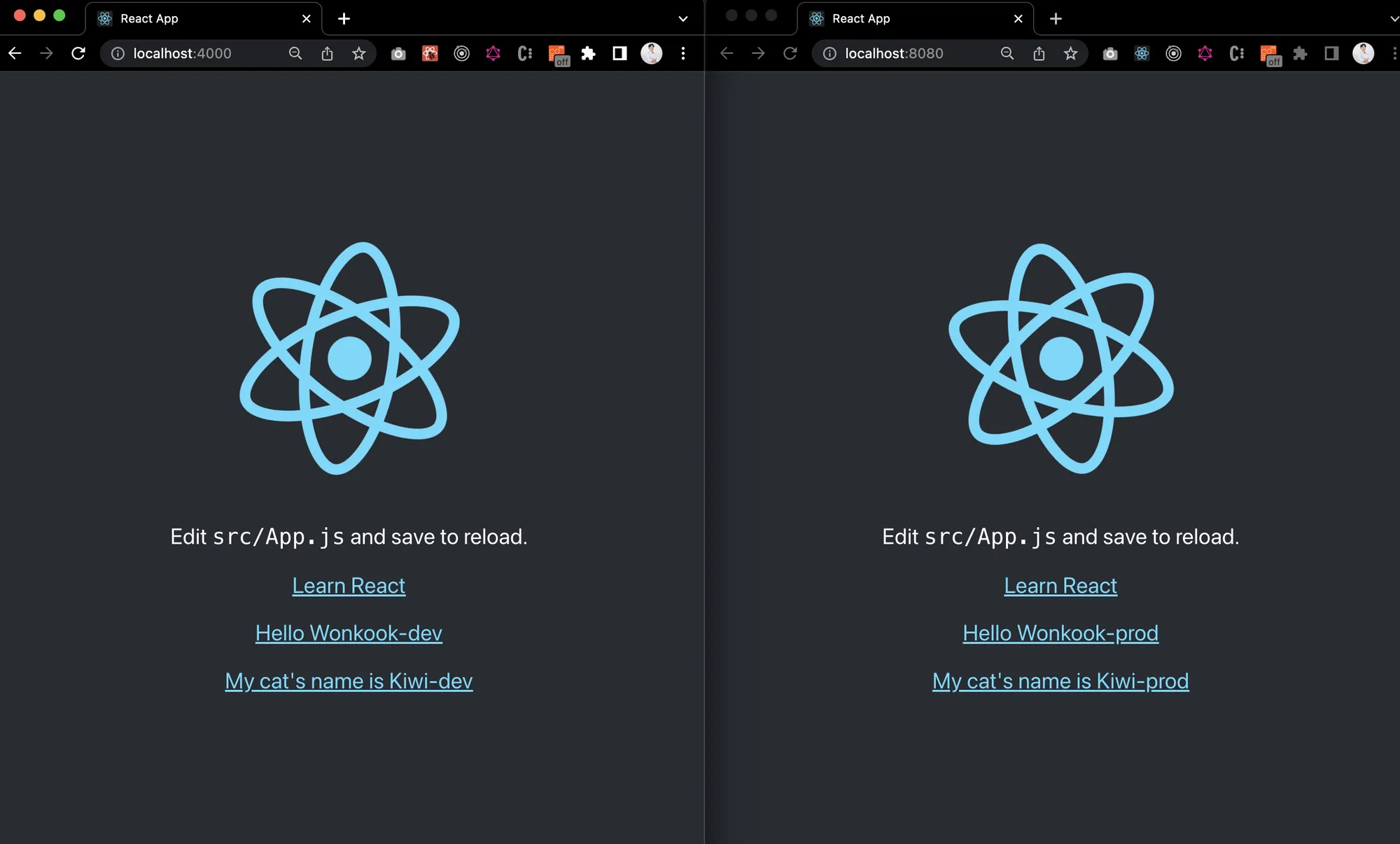Open zoom control in localhost:4000 address bar
The image size is (1400, 844).
(x=295, y=53)
